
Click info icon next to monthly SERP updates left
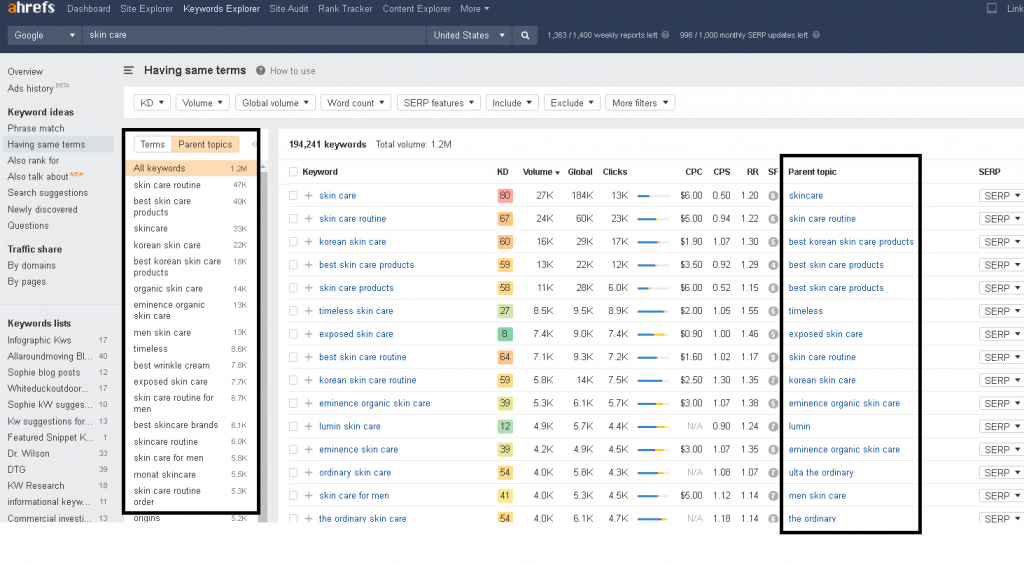pos(816,35)
